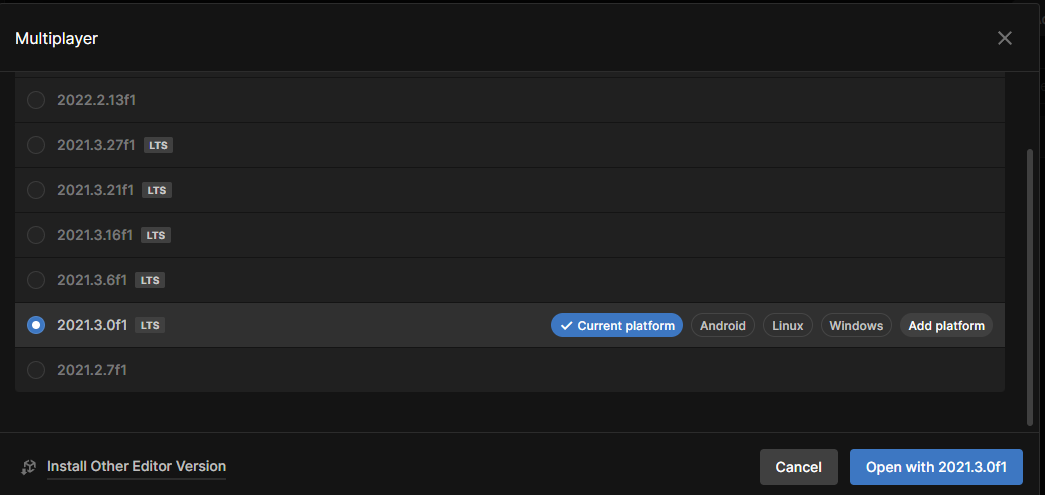Select the 2022.2.13f1 editor version radio
Image resolution: width=1045 pixels, height=495 pixels.
pyautogui.click(x=36, y=100)
